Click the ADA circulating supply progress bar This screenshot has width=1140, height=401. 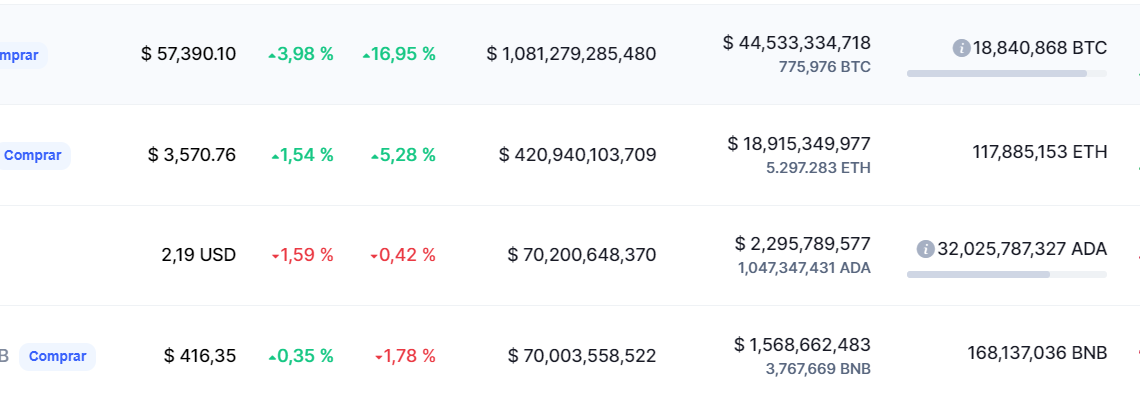pyautogui.click(x=1006, y=275)
